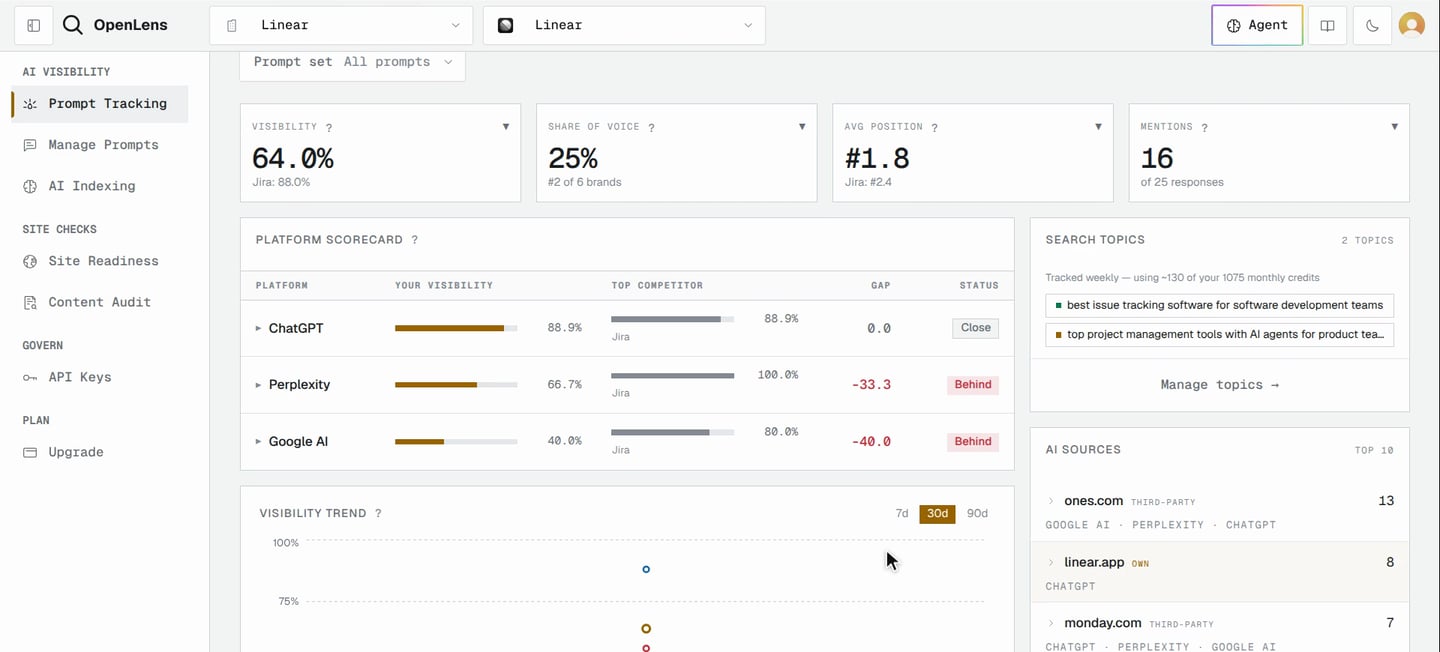1440x652 pixels.
Task: Expand the Perplexity platform row
Action: (258, 385)
